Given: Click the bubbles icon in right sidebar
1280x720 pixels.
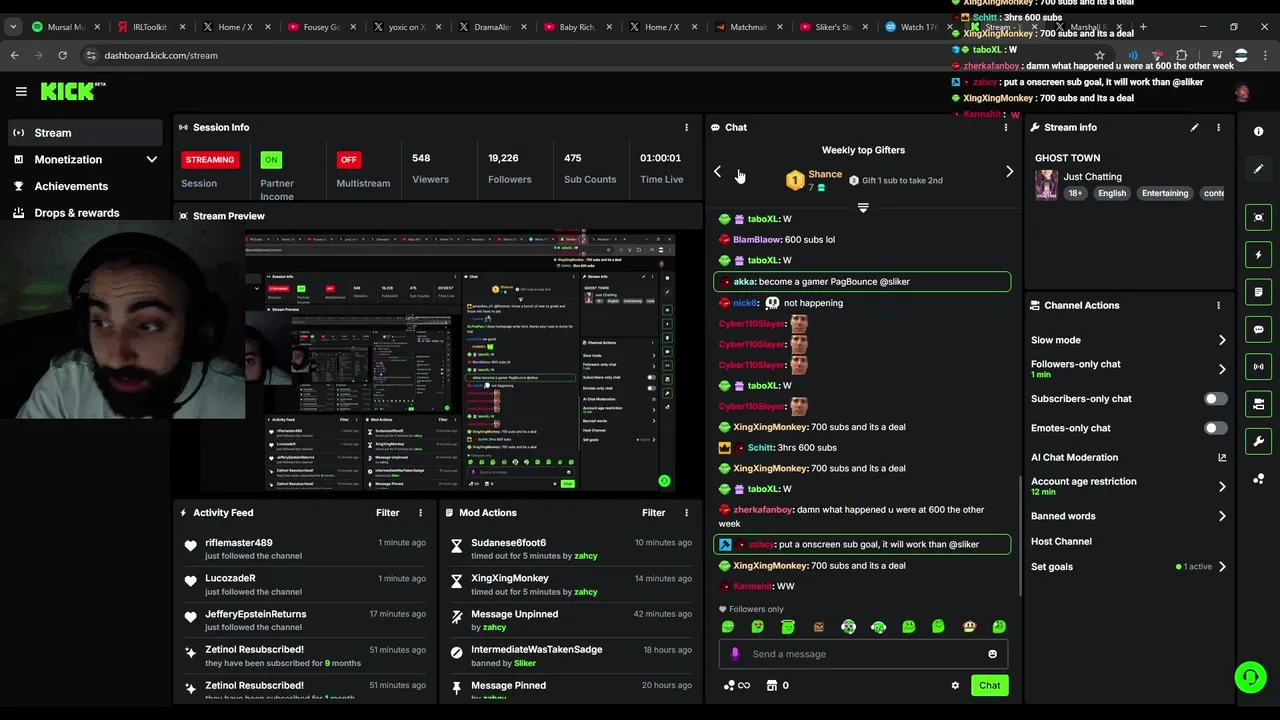Looking at the screenshot, I should point(1258,479).
